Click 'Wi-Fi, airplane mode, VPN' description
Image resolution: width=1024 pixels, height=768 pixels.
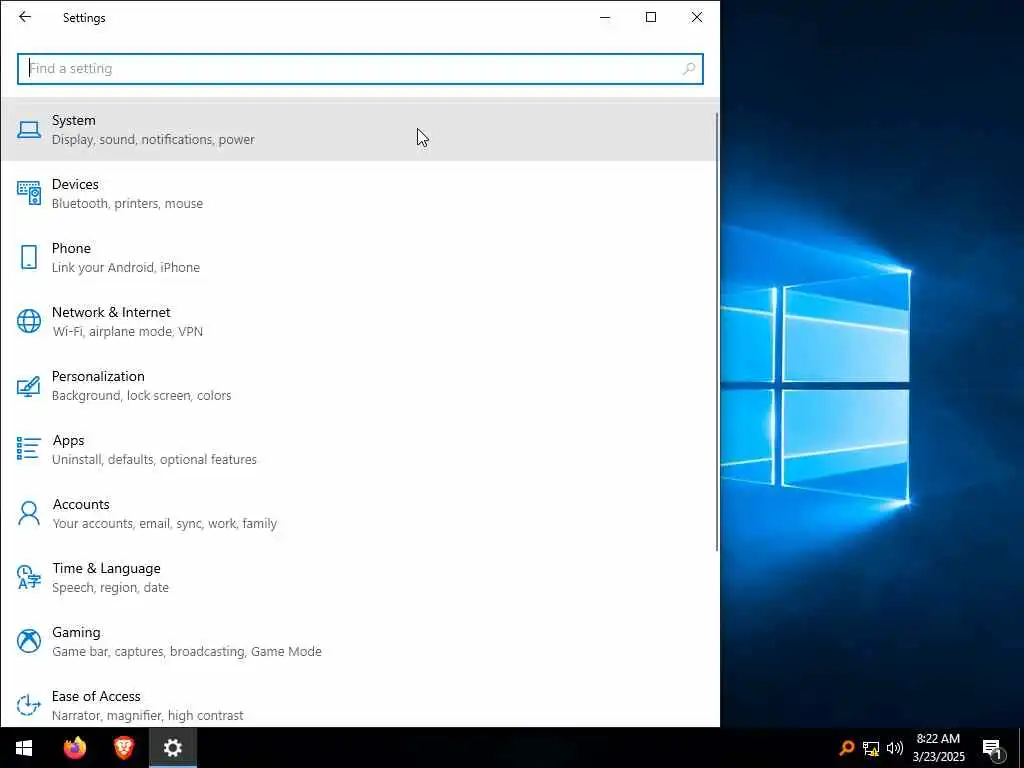127,331
